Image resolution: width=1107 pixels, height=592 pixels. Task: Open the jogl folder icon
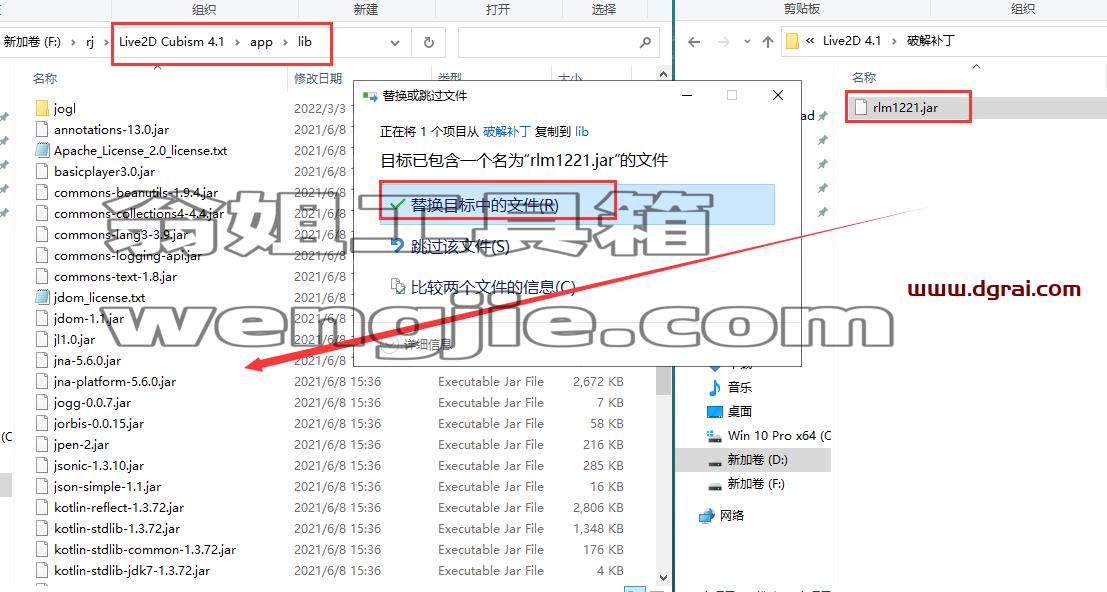click(42, 108)
